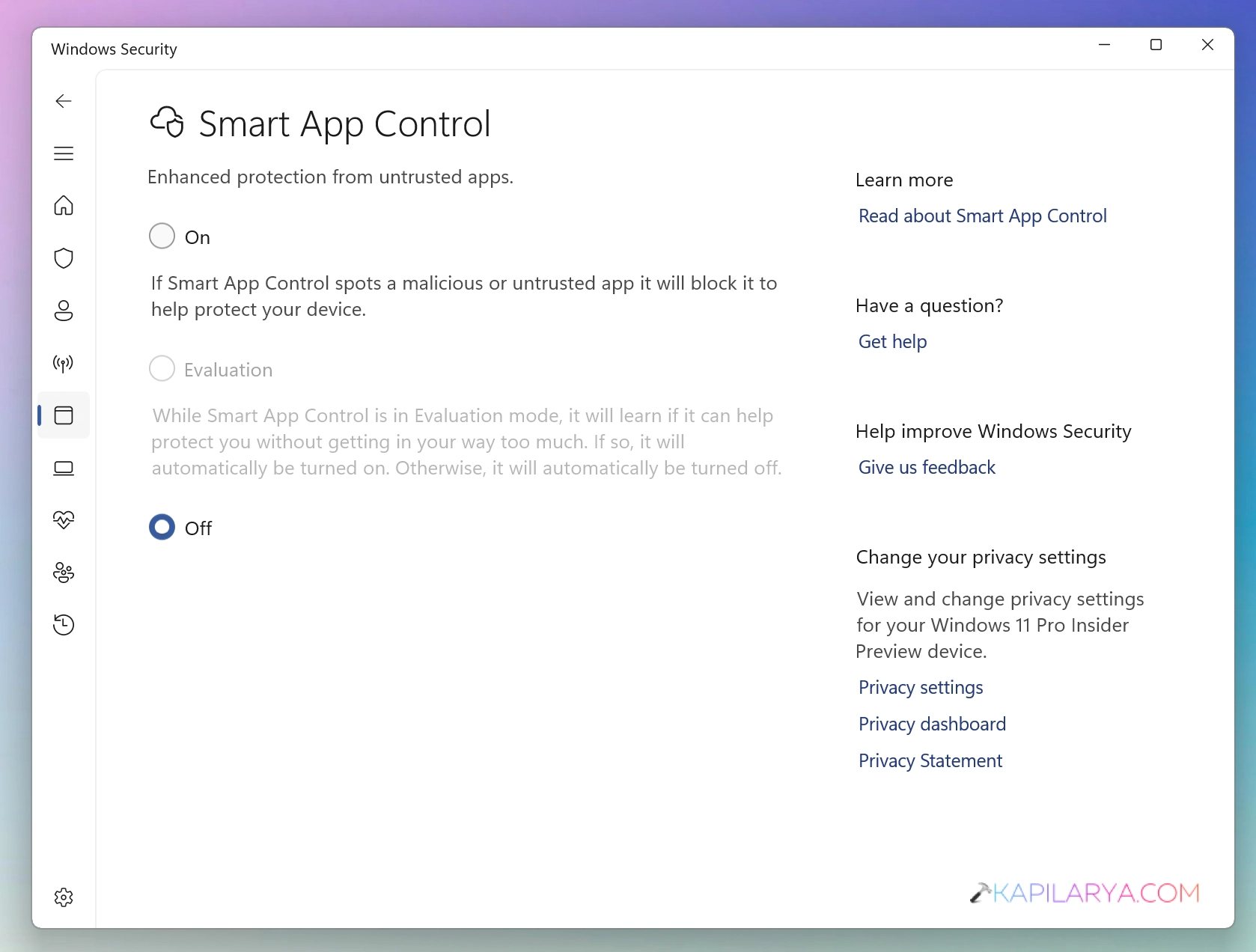This screenshot has width=1256, height=952.
Task: Open the Privacy dashboard link
Action: point(932,724)
